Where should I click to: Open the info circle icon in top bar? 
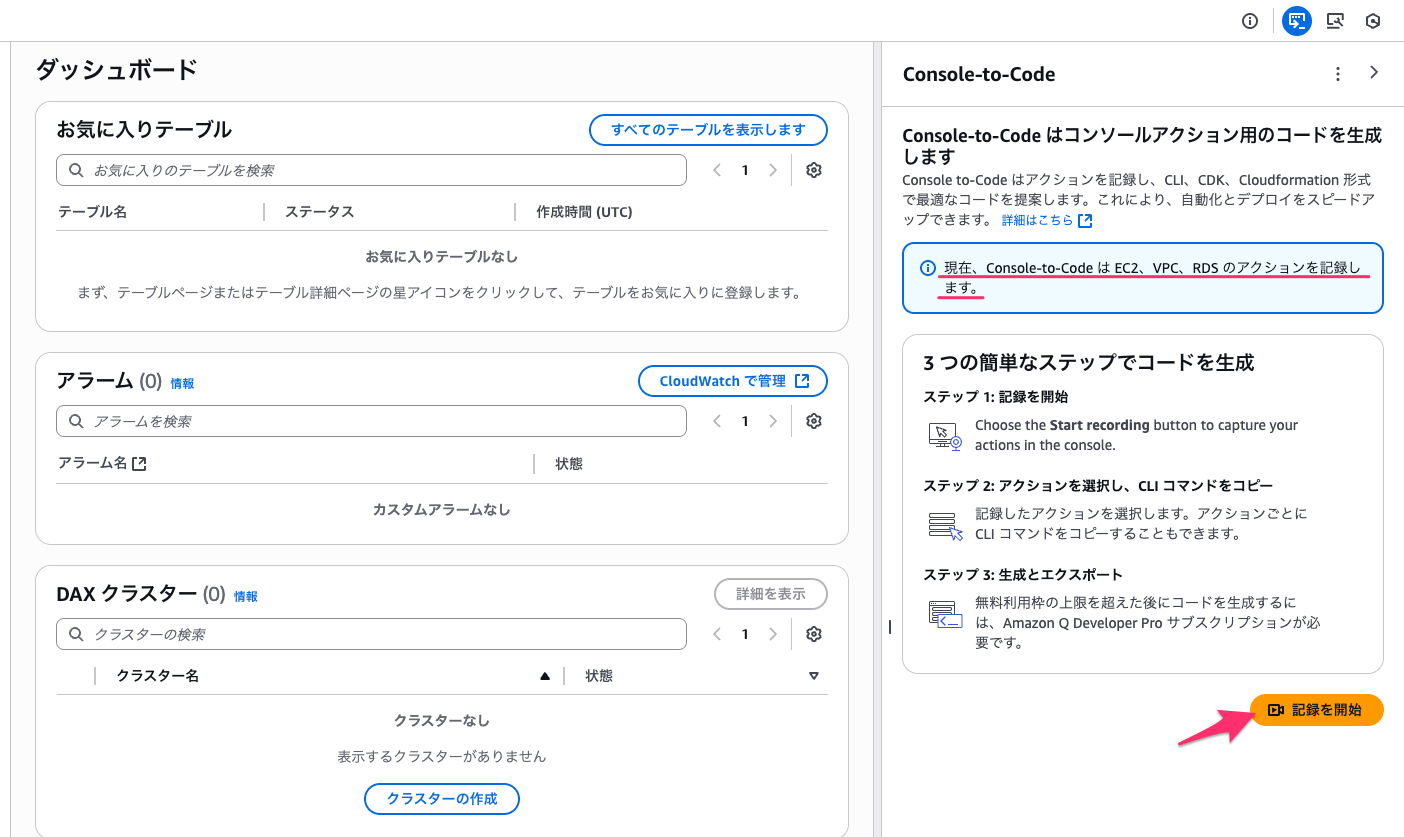[x=1249, y=21]
